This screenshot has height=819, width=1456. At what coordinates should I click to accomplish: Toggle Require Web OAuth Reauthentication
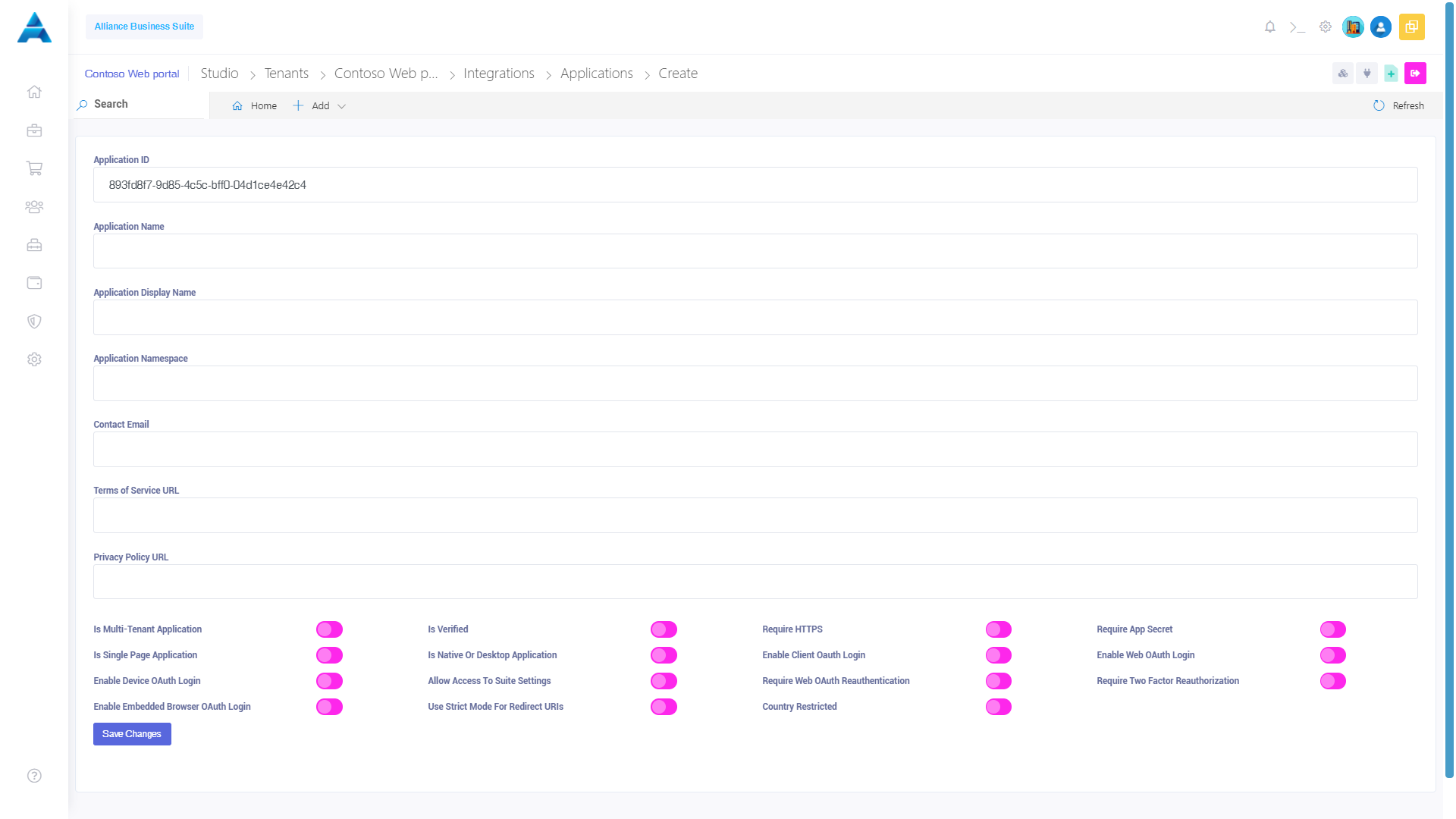[x=999, y=681]
